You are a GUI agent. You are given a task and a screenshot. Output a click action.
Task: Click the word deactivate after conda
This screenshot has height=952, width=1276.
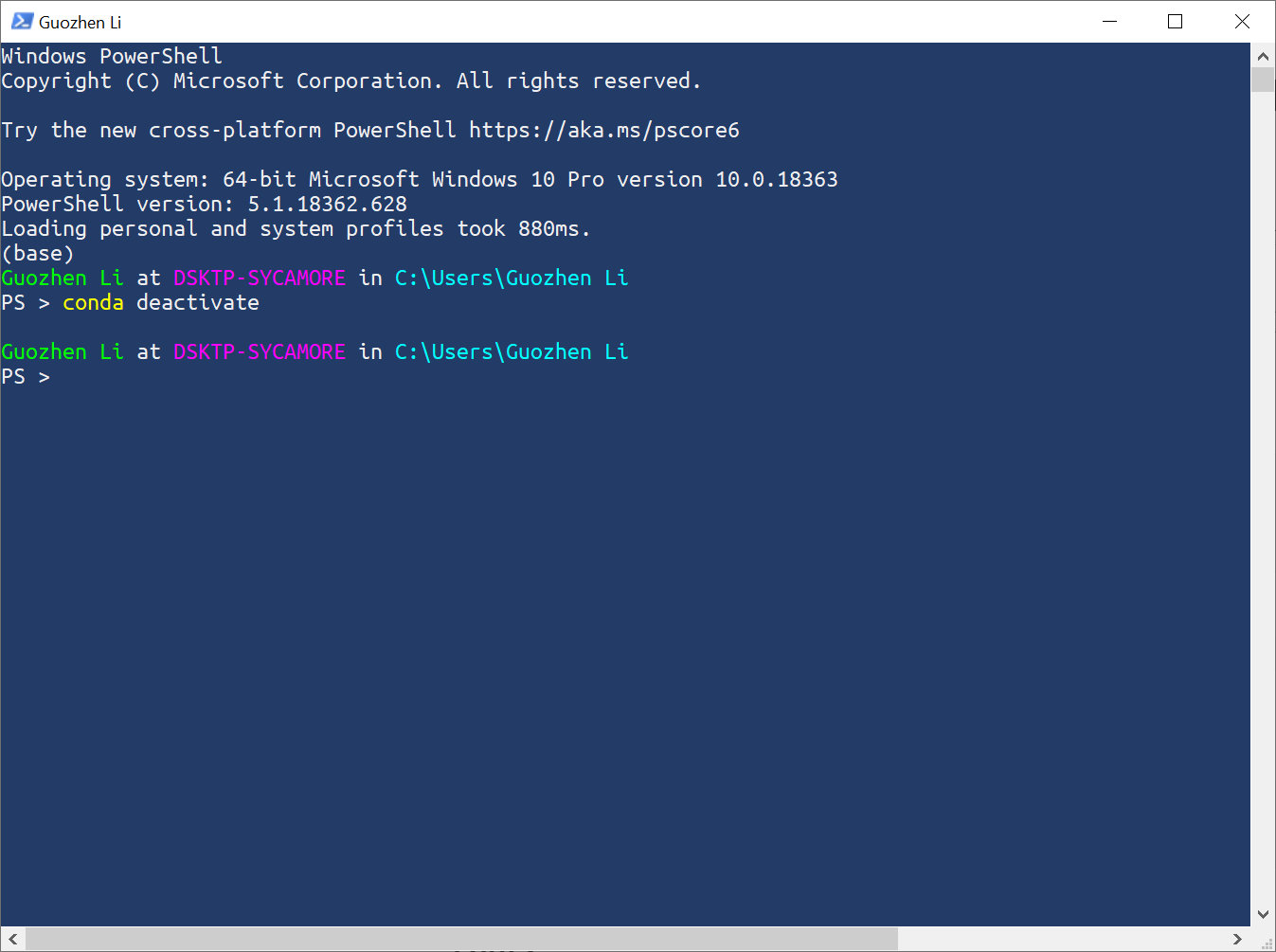197,302
